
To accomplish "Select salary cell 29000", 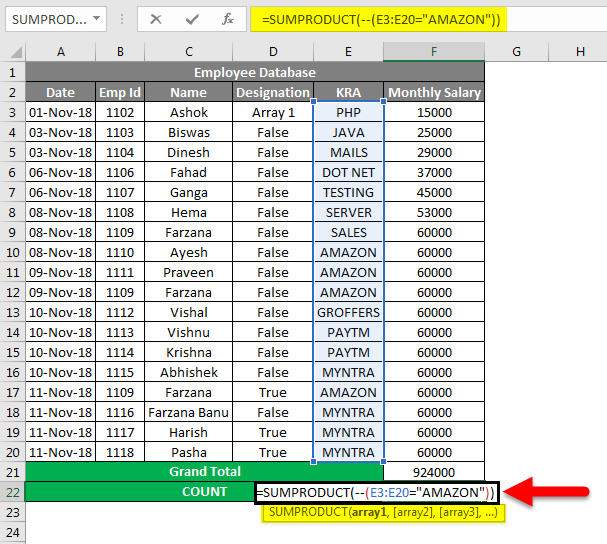I will 434,153.
